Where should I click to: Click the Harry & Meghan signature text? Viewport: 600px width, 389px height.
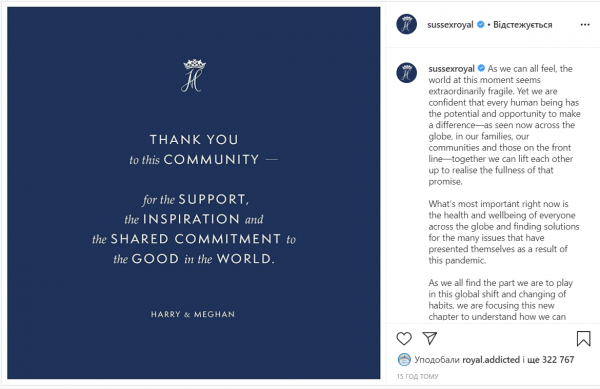point(193,314)
